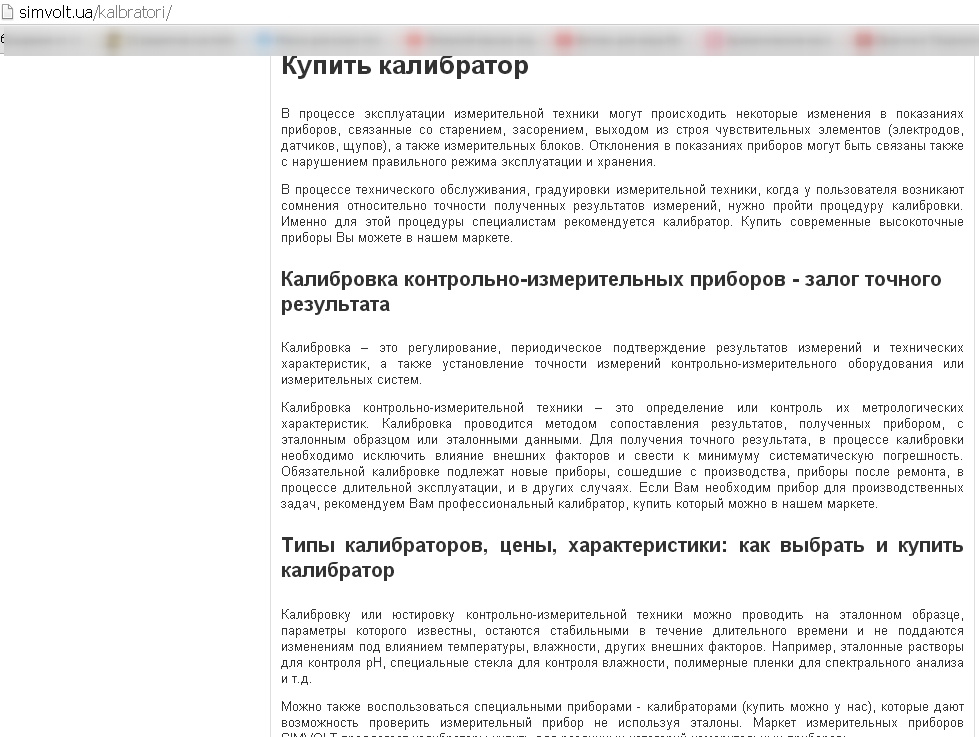This screenshot has width=979, height=737.
Task: Click the paragraph beginning "В процессе технического обслуживания"
Action: pos(622,214)
